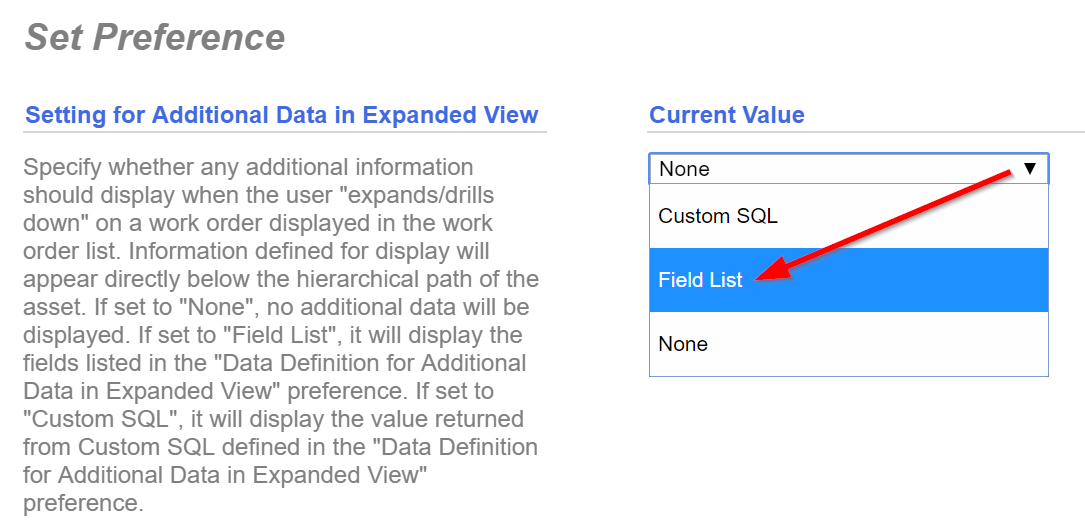Click the "Current Value" column heading
This screenshot has height=530, width=1085.
click(727, 115)
